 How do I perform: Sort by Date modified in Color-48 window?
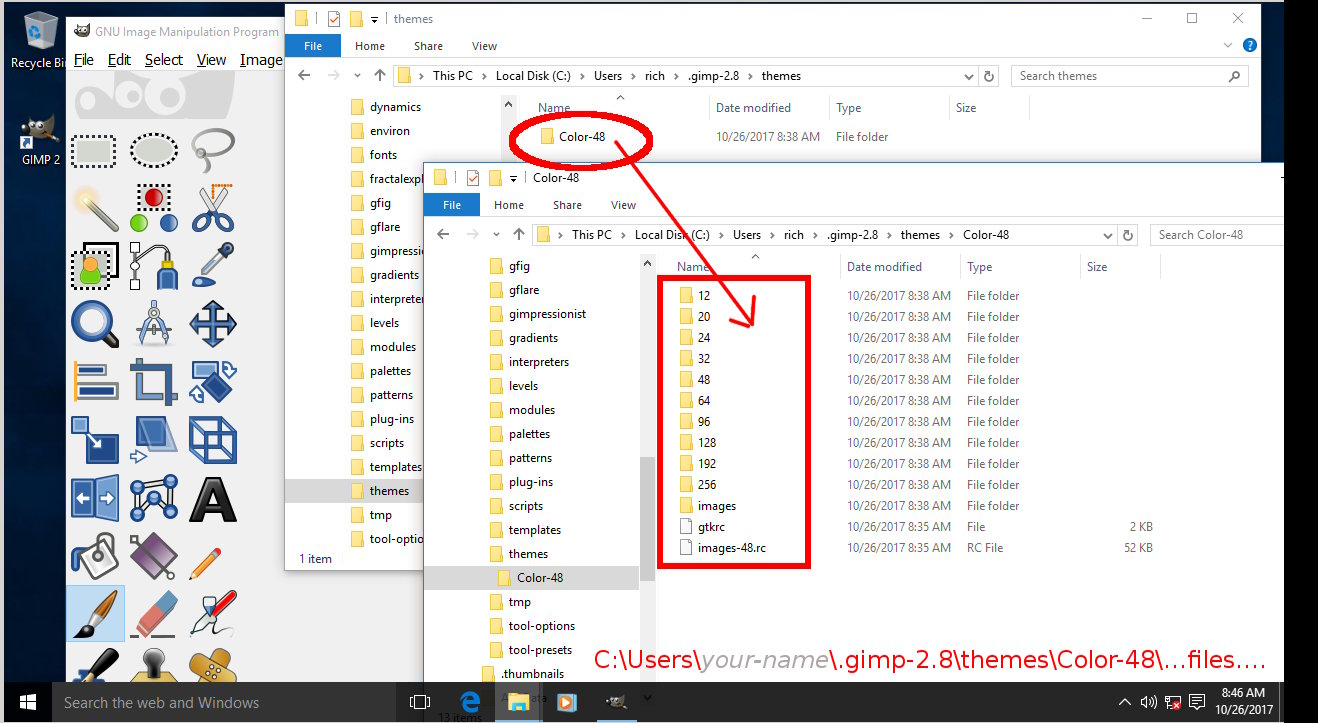pyautogui.click(x=884, y=267)
